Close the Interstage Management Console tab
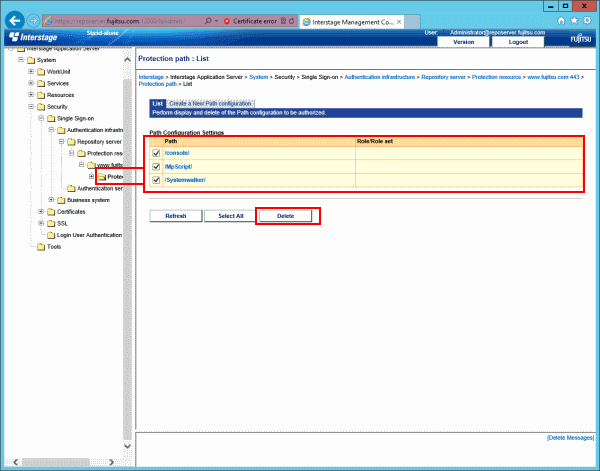 [399, 22]
